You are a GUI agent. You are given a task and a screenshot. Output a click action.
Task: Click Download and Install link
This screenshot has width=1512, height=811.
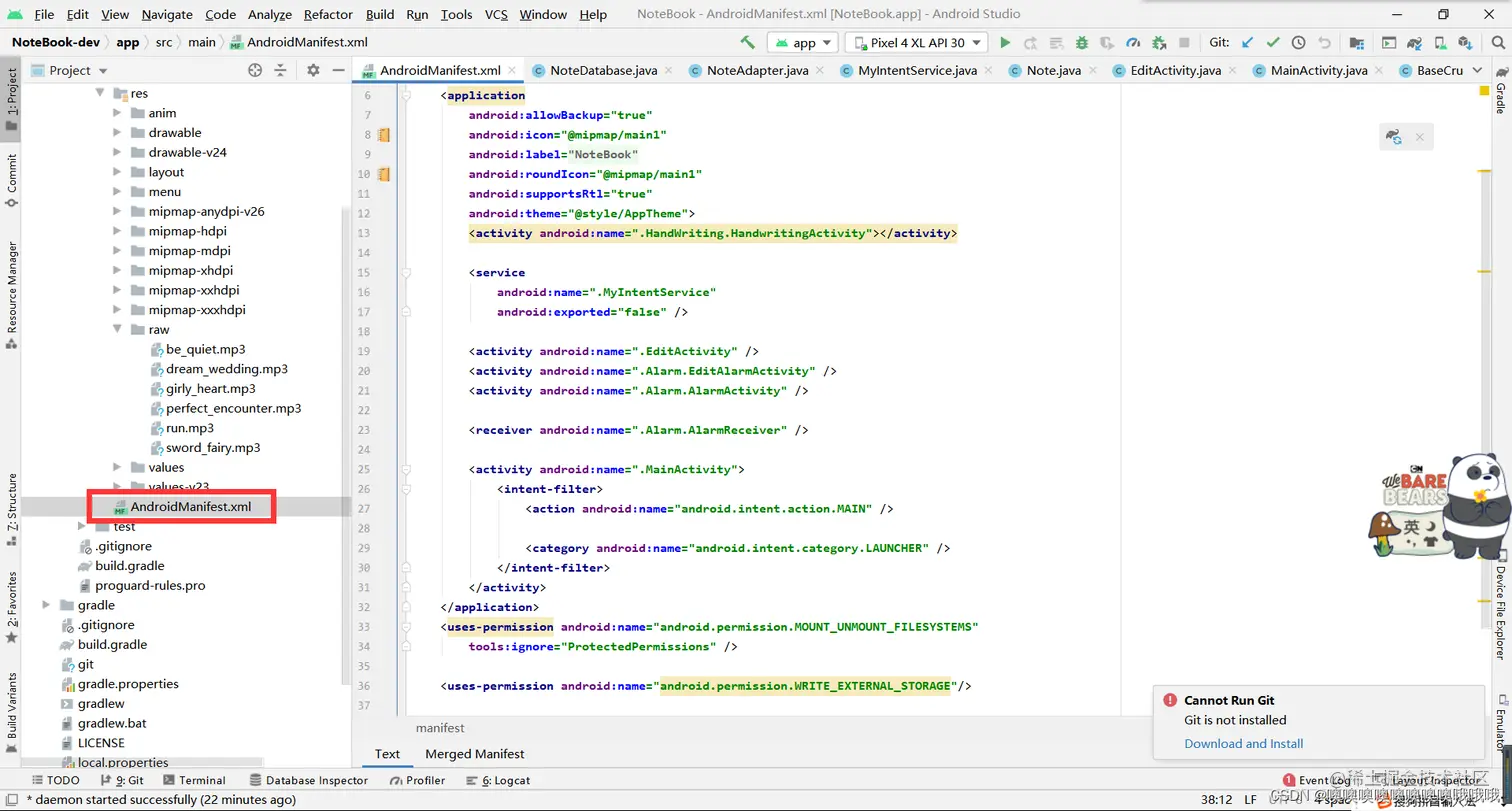[x=1243, y=743]
